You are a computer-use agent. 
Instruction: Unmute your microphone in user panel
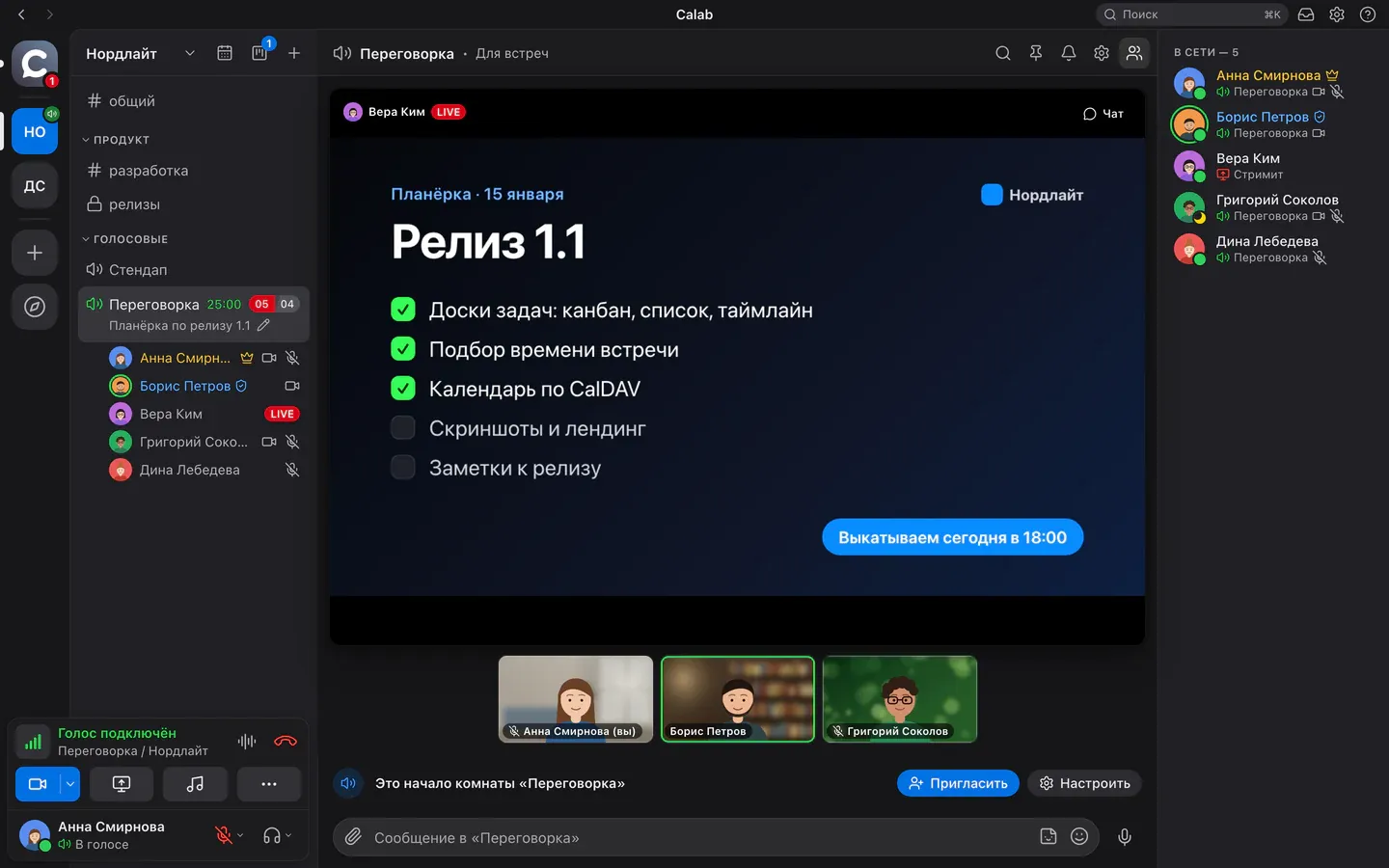pyautogui.click(x=224, y=836)
